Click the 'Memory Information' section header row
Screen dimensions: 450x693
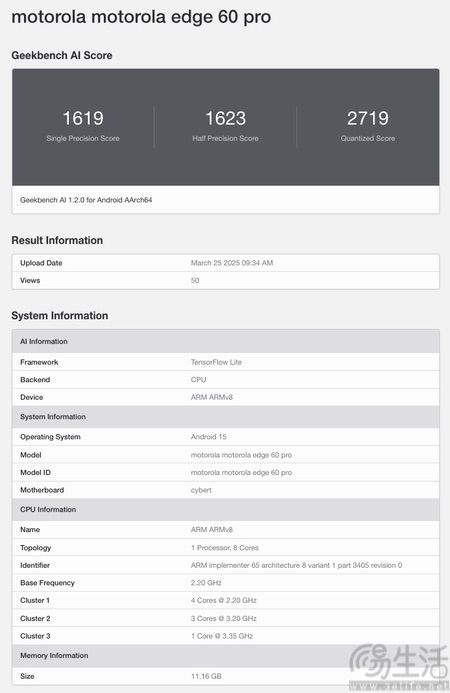pyautogui.click(x=225, y=655)
